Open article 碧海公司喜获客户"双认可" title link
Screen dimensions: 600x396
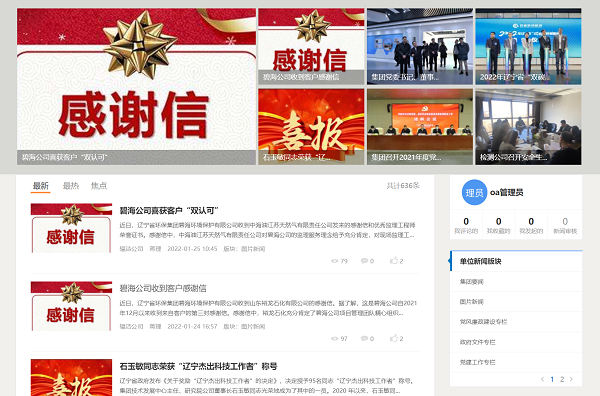169,210
